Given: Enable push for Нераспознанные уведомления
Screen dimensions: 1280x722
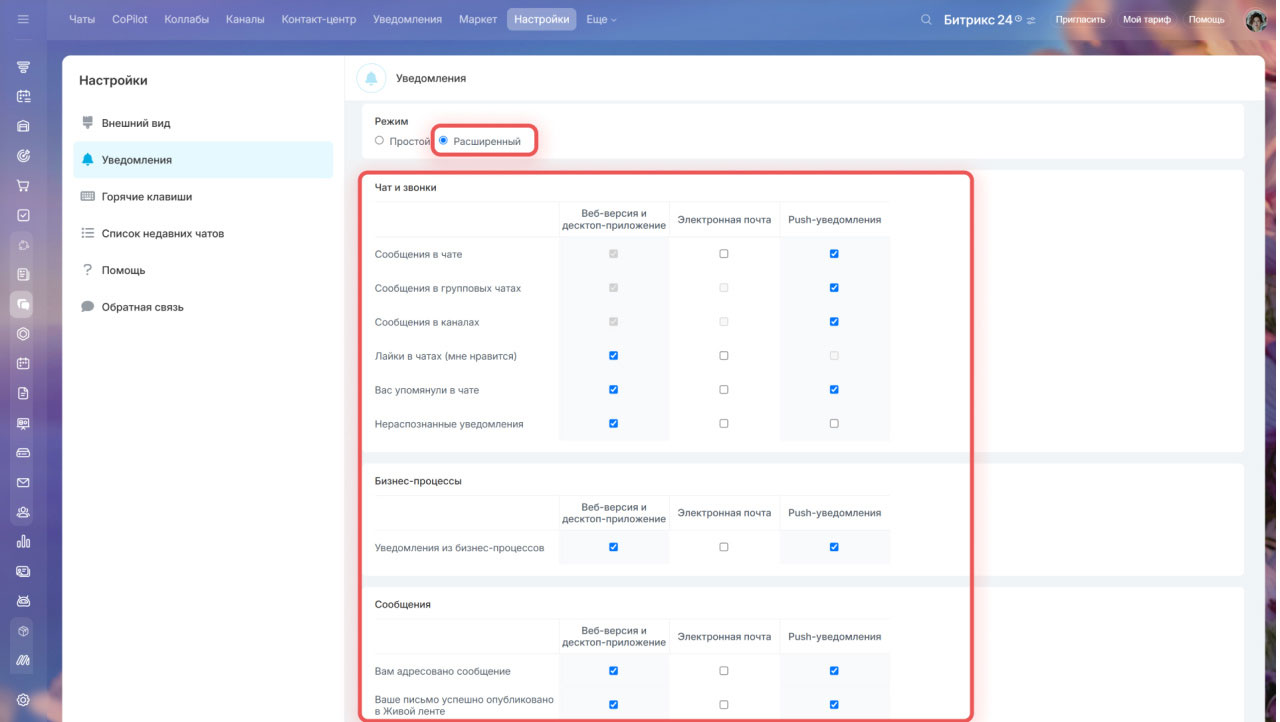Looking at the screenshot, I should [834, 424].
